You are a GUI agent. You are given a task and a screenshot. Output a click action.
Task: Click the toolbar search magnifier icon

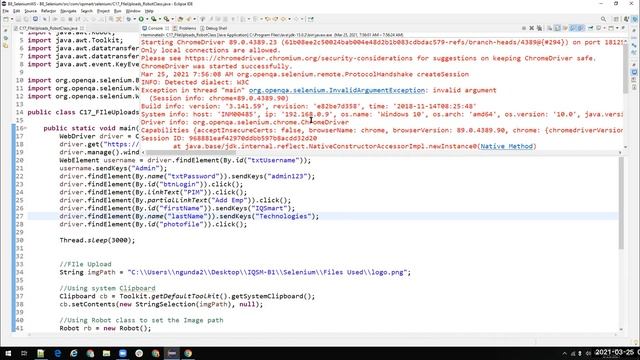coord(604,19)
